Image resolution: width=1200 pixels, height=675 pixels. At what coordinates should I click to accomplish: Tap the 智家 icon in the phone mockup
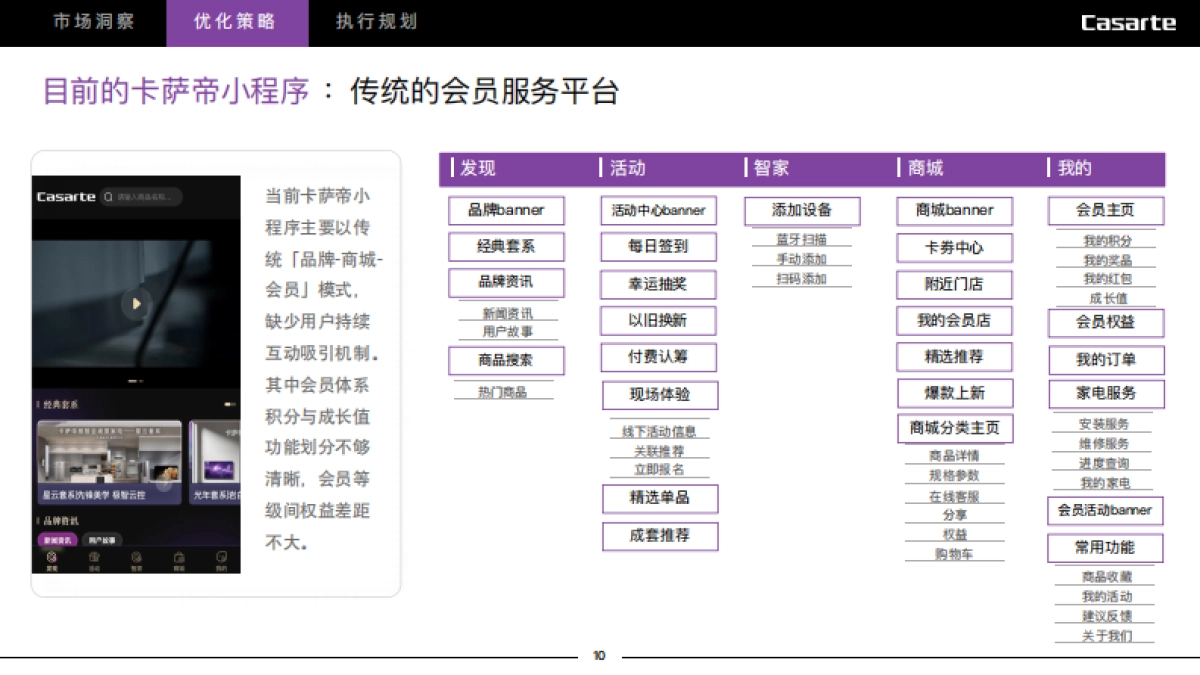pos(136,558)
